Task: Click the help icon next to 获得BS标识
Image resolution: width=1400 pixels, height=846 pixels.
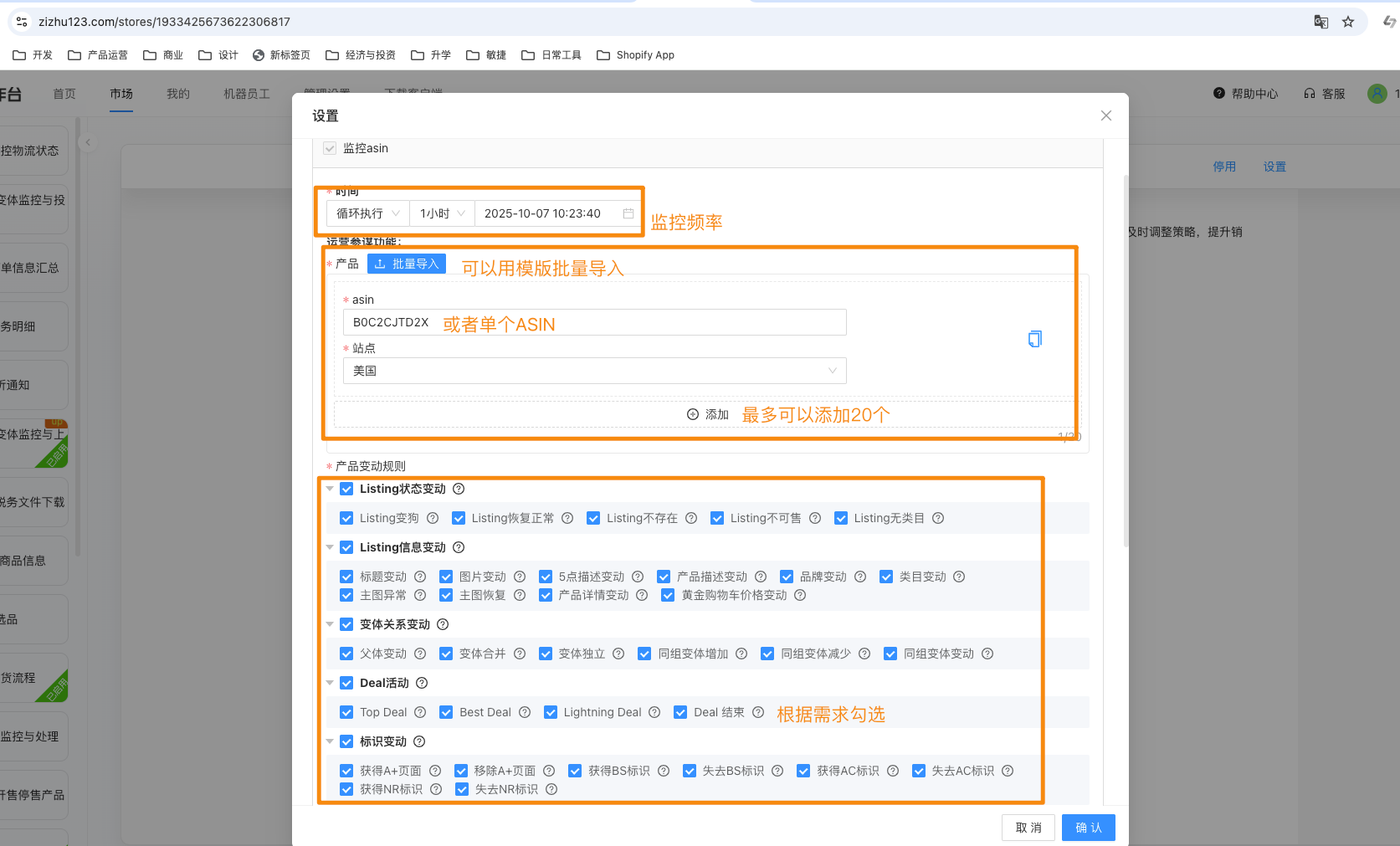Action: point(664,771)
